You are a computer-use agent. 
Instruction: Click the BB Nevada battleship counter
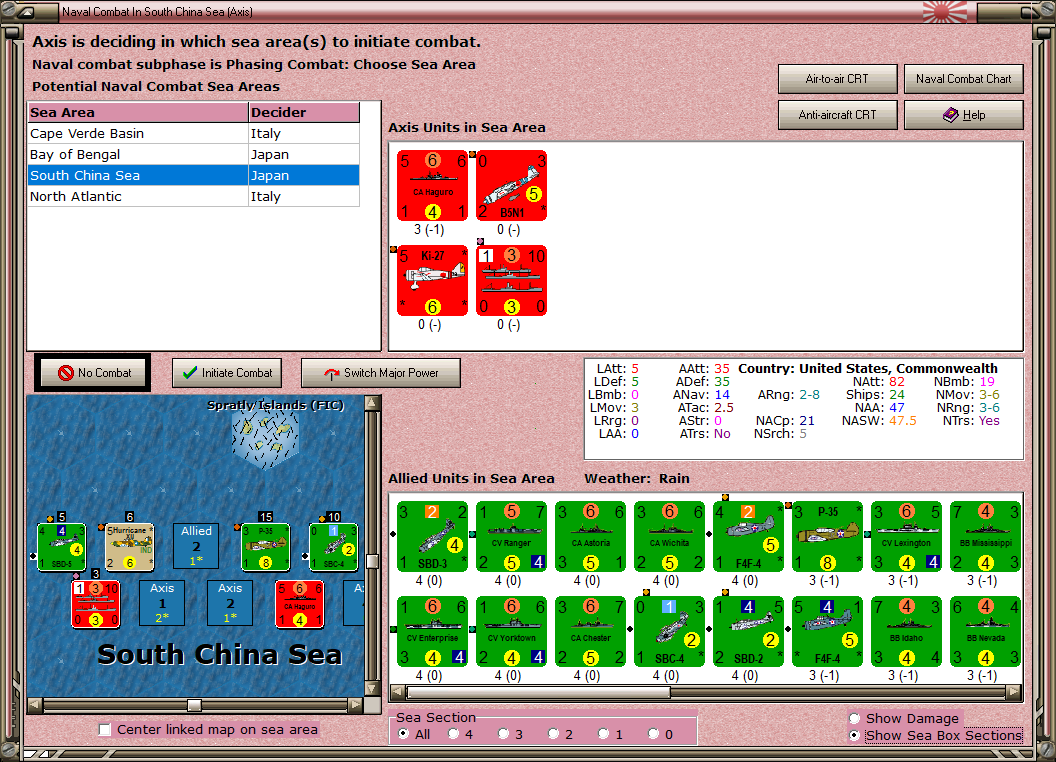[x=985, y=632]
